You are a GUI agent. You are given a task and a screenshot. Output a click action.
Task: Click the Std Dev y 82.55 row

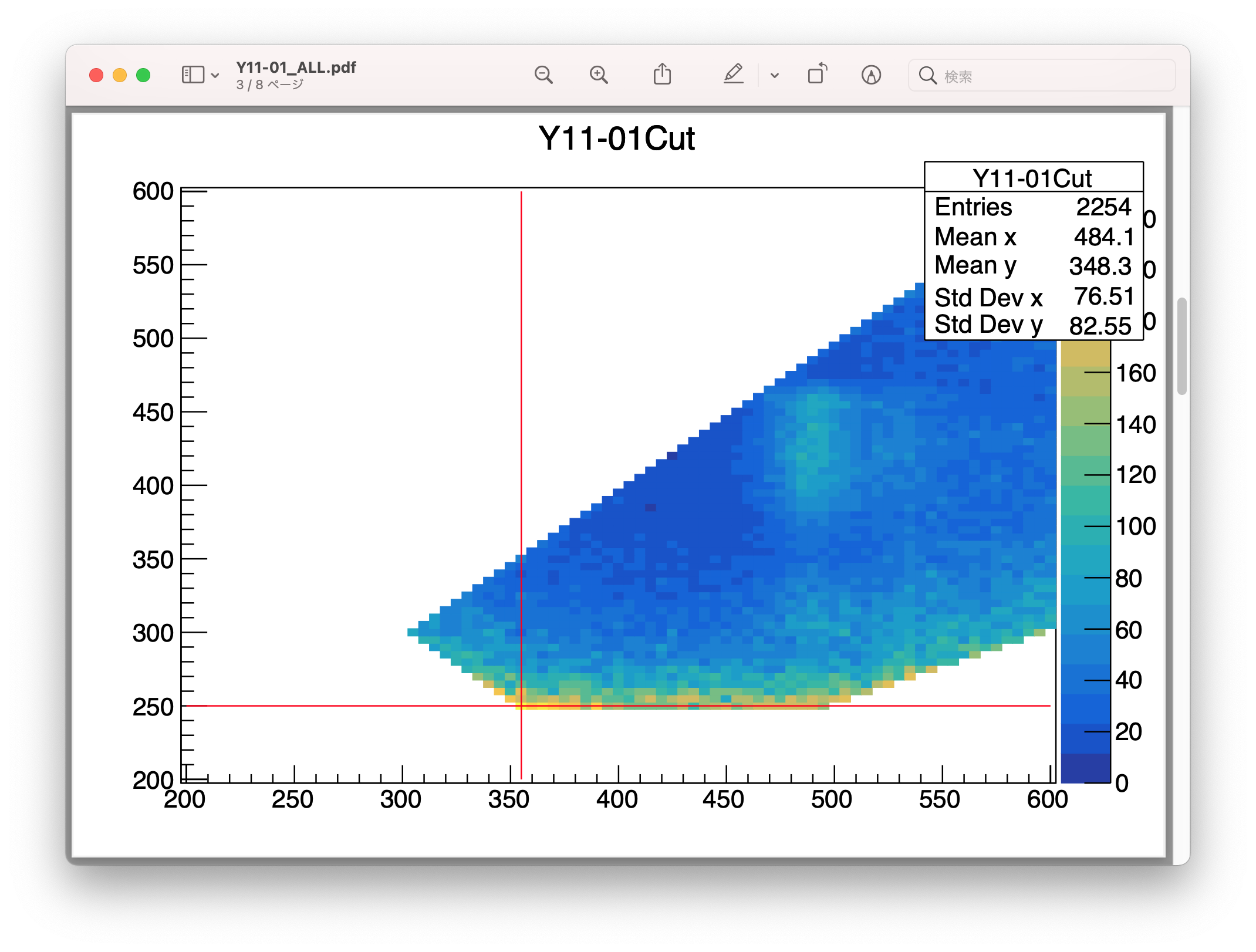click(x=1033, y=325)
